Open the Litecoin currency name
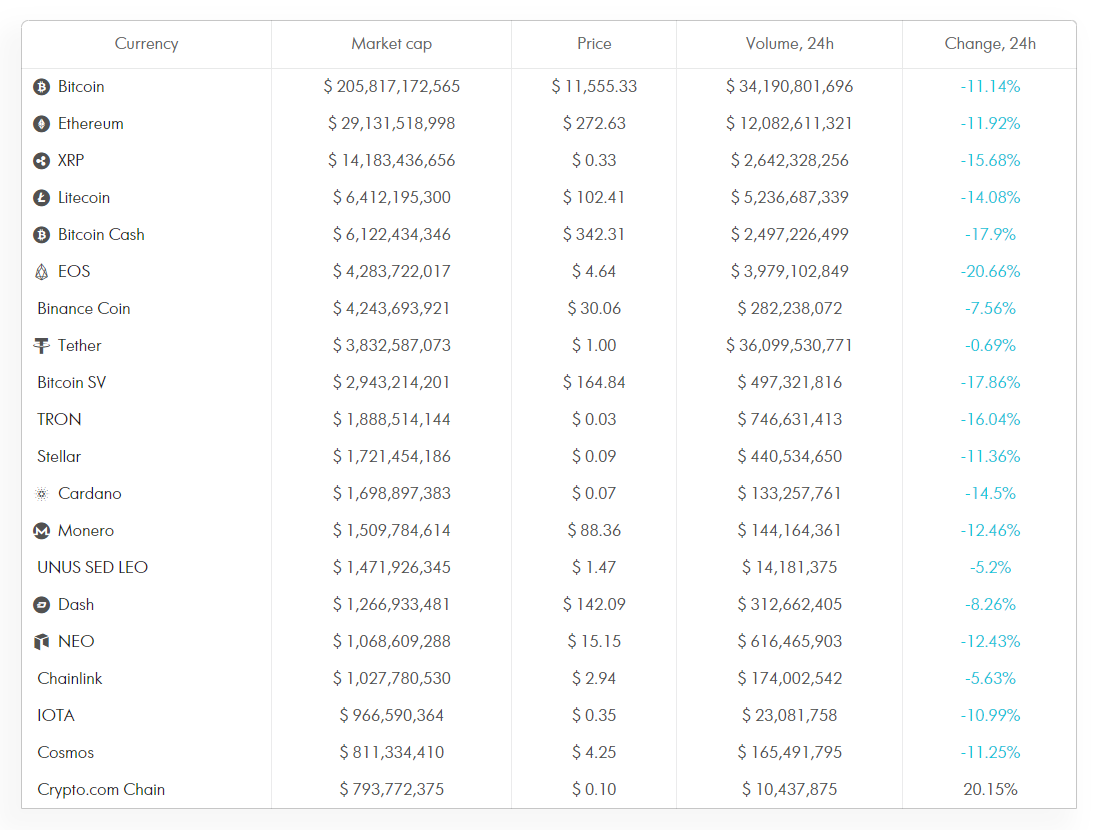1100x830 pixels. (x=84, y=198)
